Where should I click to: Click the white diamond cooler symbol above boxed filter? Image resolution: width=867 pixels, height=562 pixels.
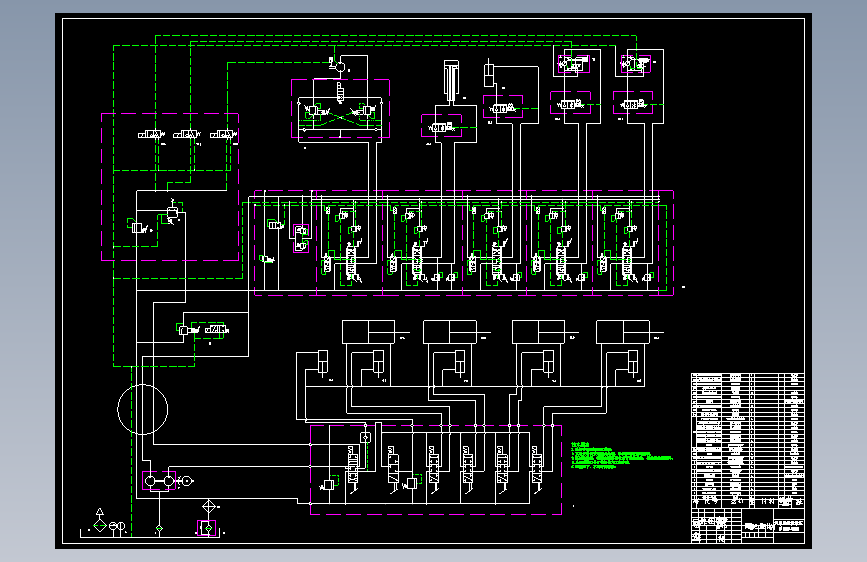pyautogui.click(x=208, y=507)
